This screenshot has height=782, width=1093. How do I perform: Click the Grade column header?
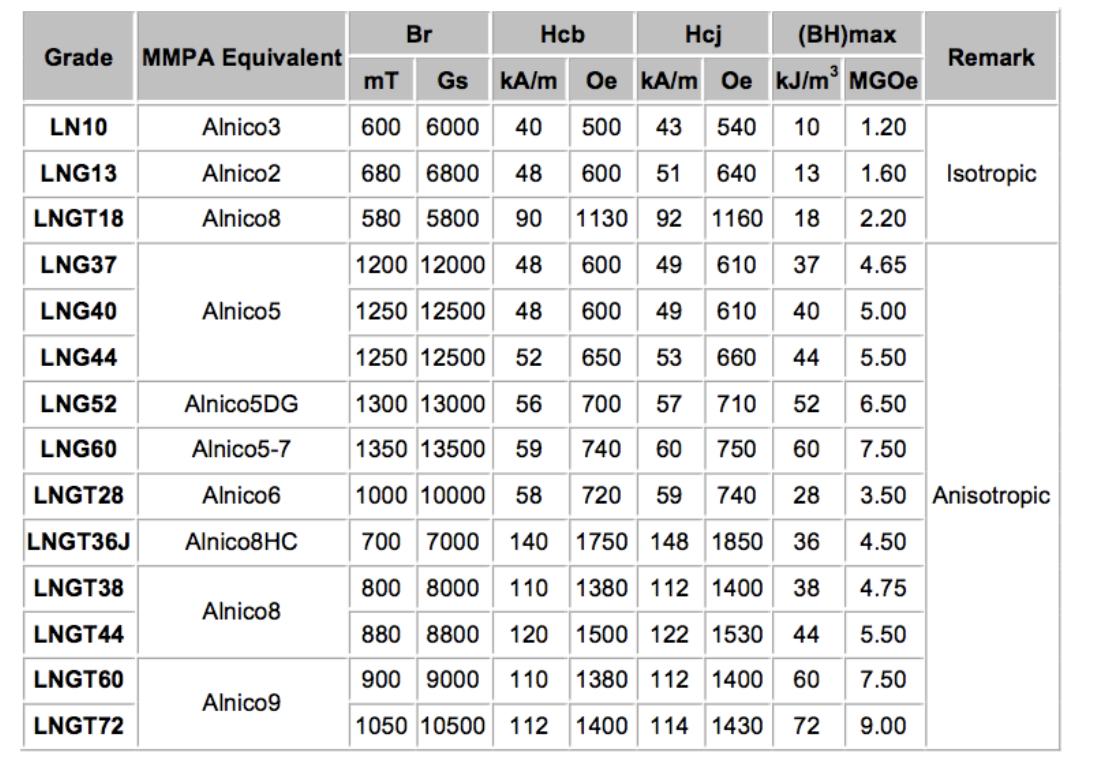click(x=78, y=57)
